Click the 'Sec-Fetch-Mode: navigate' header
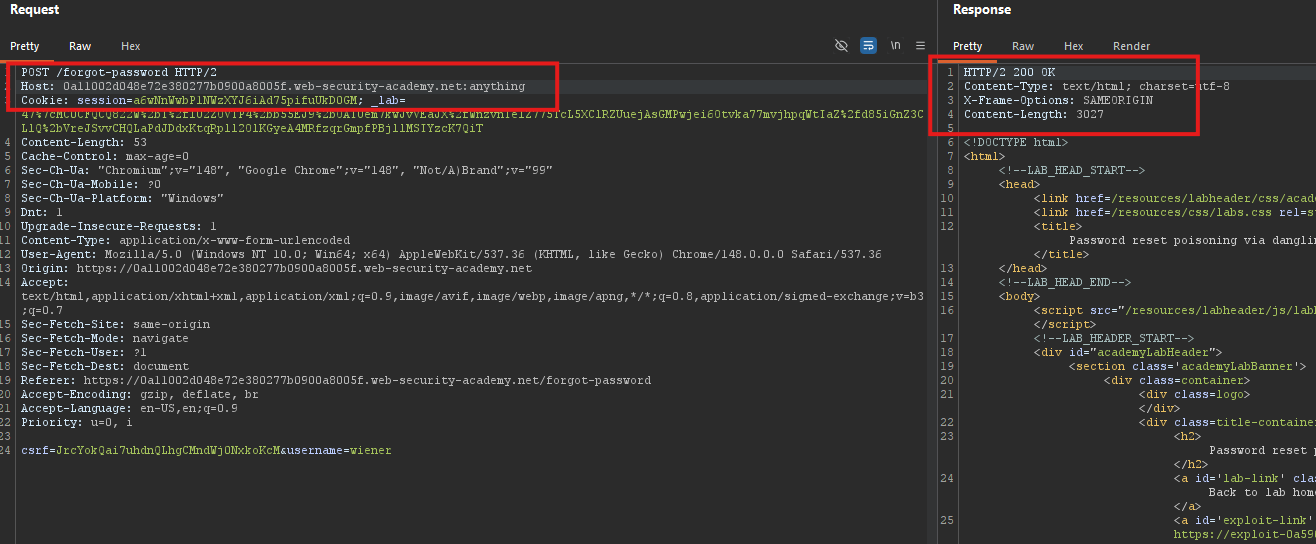1316x544 pixels. [x=104, y=339]
